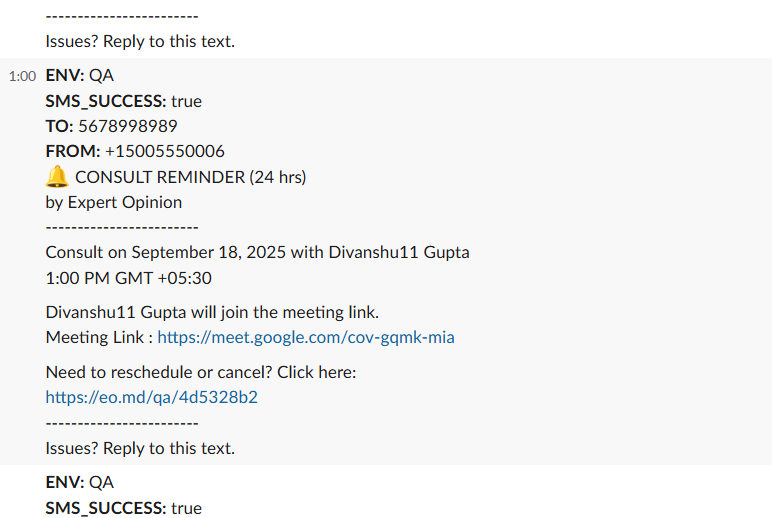Click "Need to reschedule or cancel?" text

[x=201, y=372]
